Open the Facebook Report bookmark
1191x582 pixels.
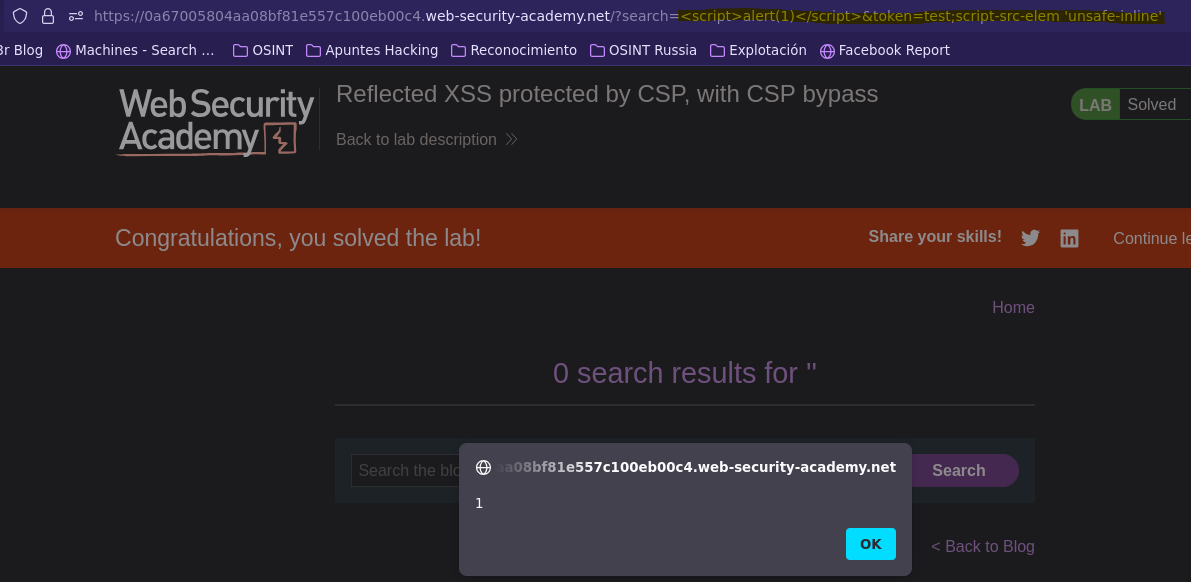tap(885, 50)
